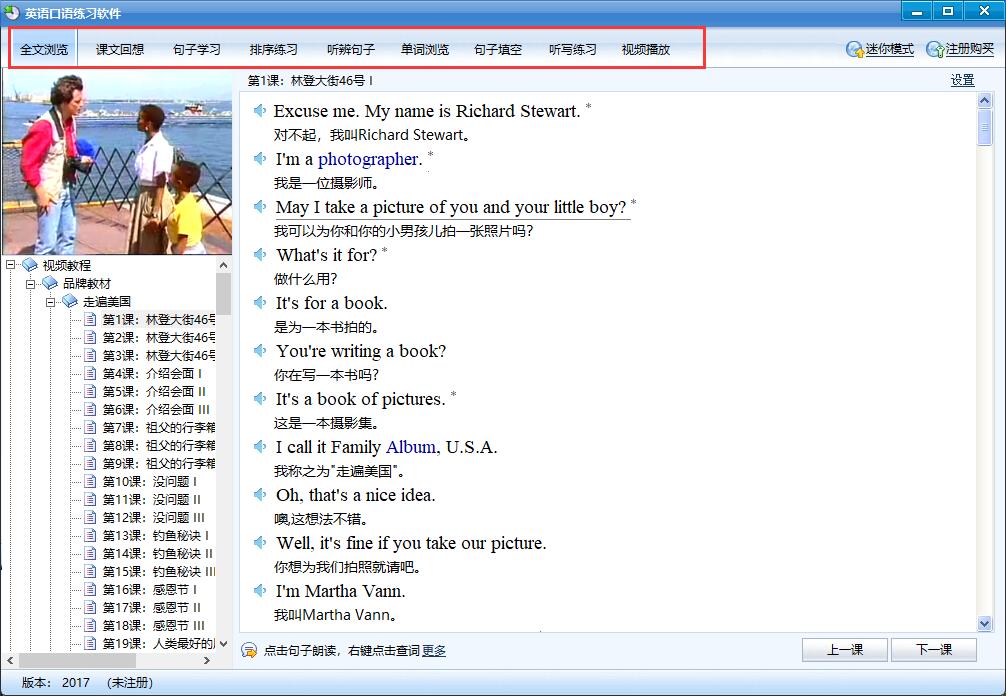This screenshot has width=1006, height=696.
Task: Click document icon of 第16课: 感恩节 I
Action: click(90, 589)
